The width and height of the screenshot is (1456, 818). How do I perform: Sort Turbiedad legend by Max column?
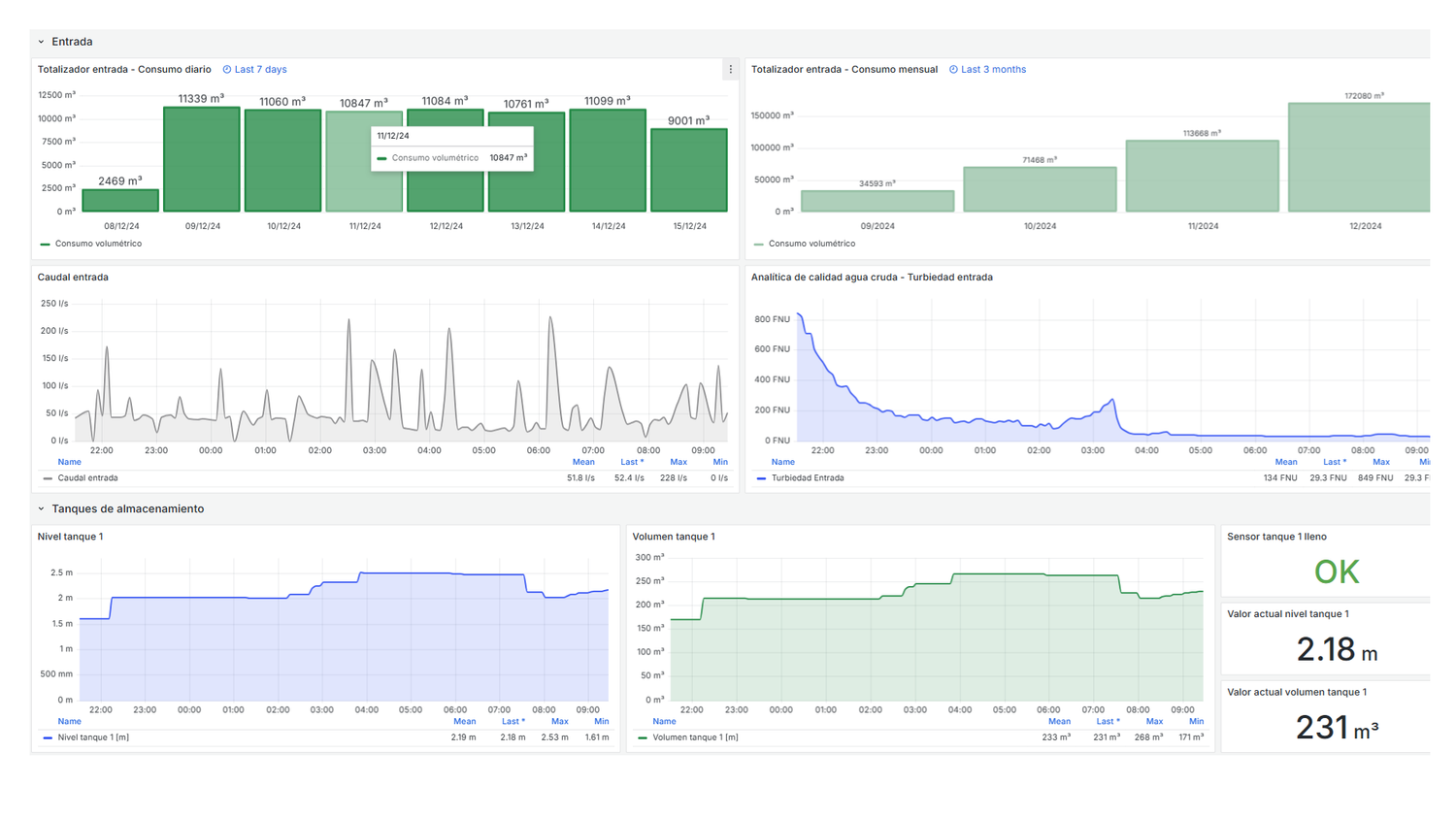1381,462
